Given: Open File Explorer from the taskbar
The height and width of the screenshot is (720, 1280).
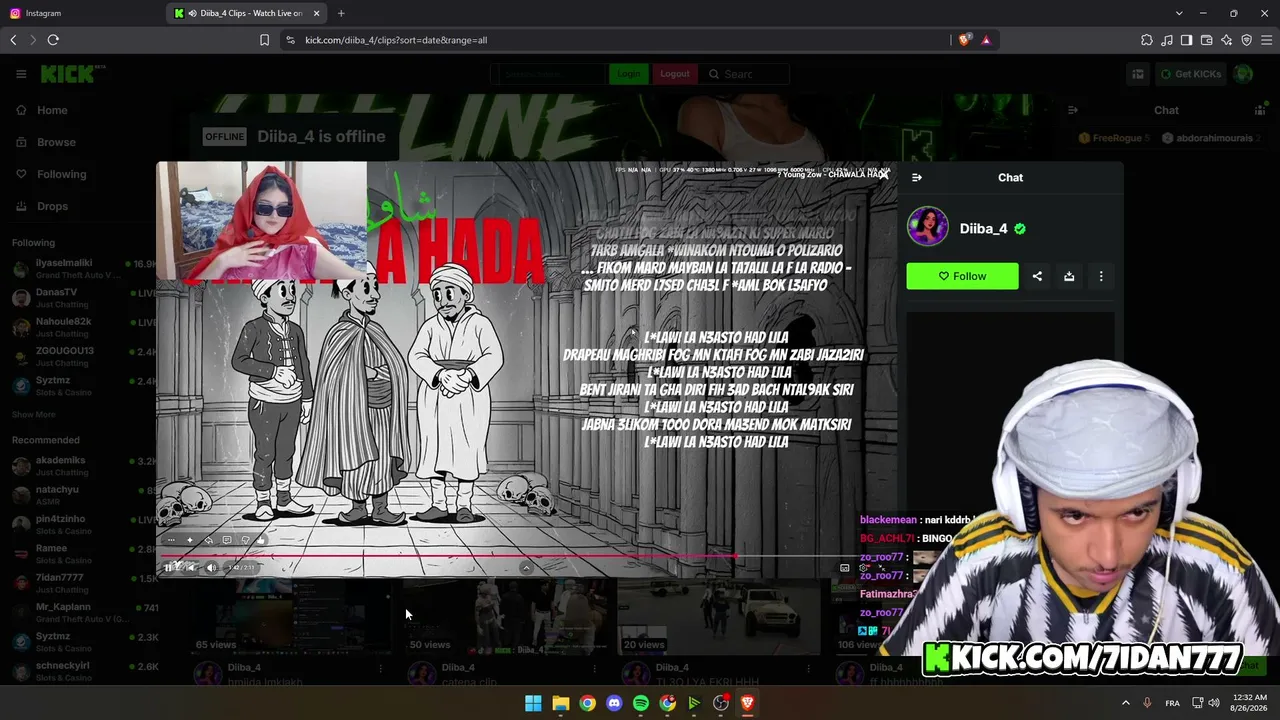Looking at the screenshot, I should (x=560, y=703).
